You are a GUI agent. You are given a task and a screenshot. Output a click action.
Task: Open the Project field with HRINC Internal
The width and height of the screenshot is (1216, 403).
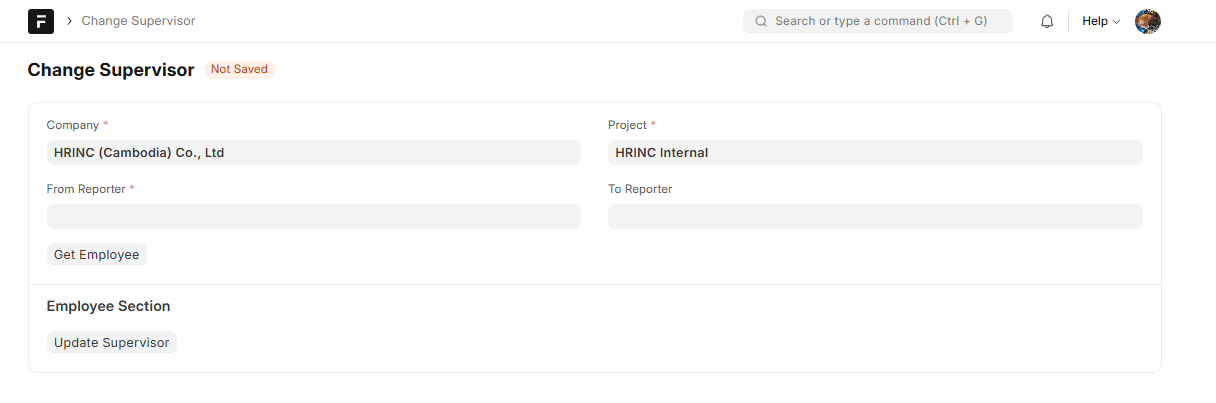click(874, 153)
